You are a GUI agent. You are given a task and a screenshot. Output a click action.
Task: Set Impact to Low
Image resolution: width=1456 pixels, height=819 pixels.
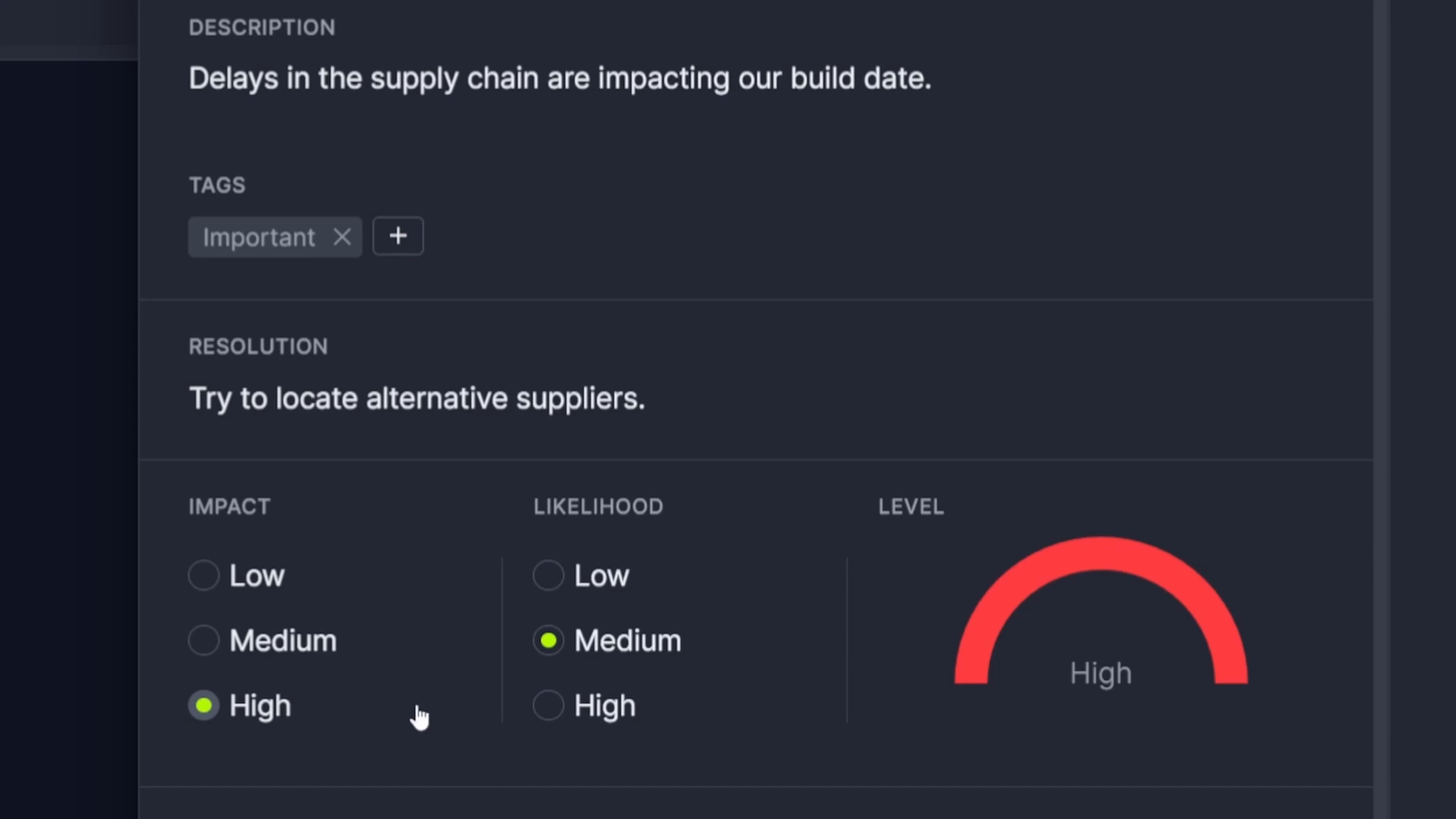coord(204,576)
